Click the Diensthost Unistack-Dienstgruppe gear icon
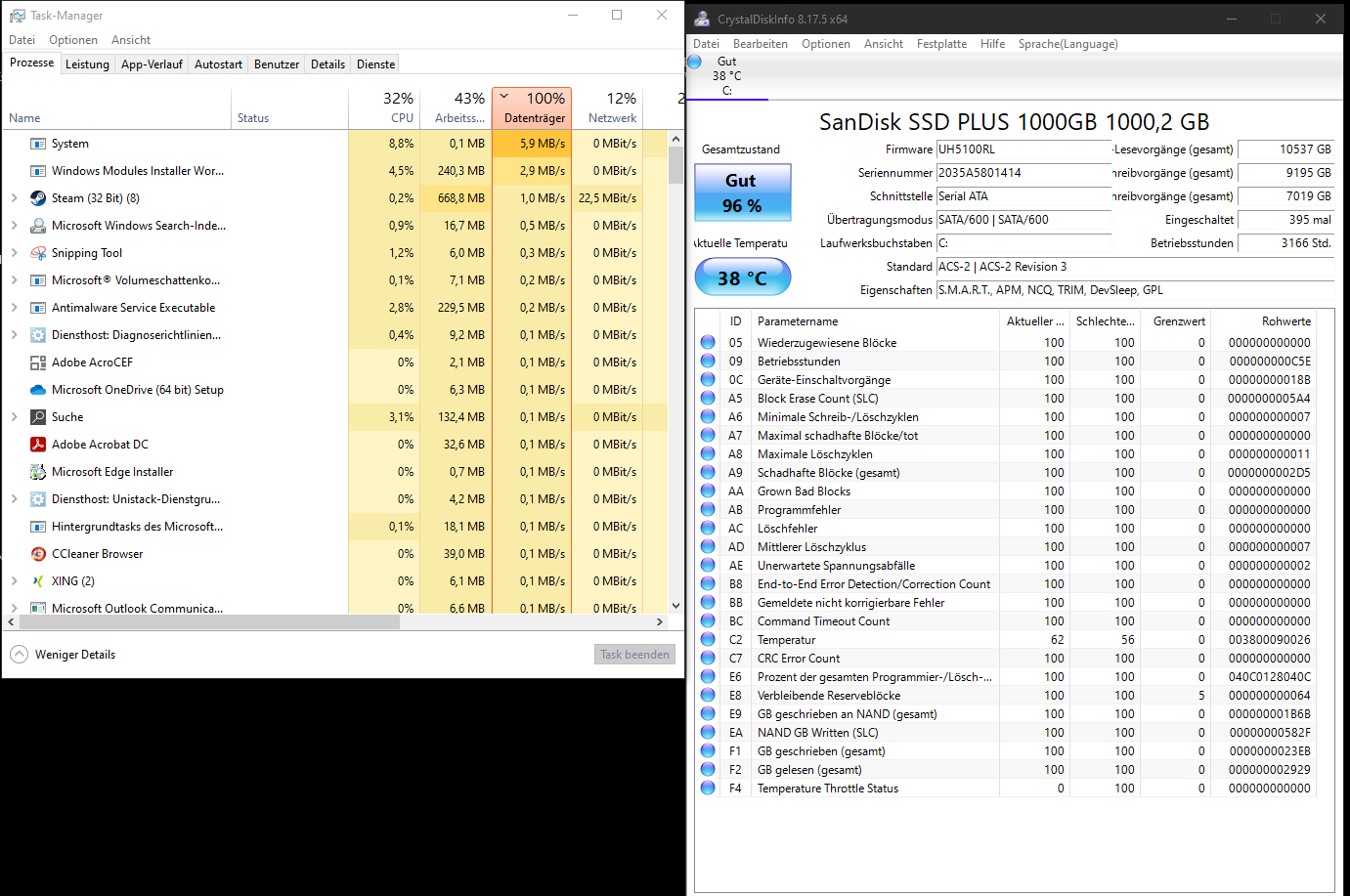The height and width of the screenshot is (896, 1350). click(x=38, y=499)
